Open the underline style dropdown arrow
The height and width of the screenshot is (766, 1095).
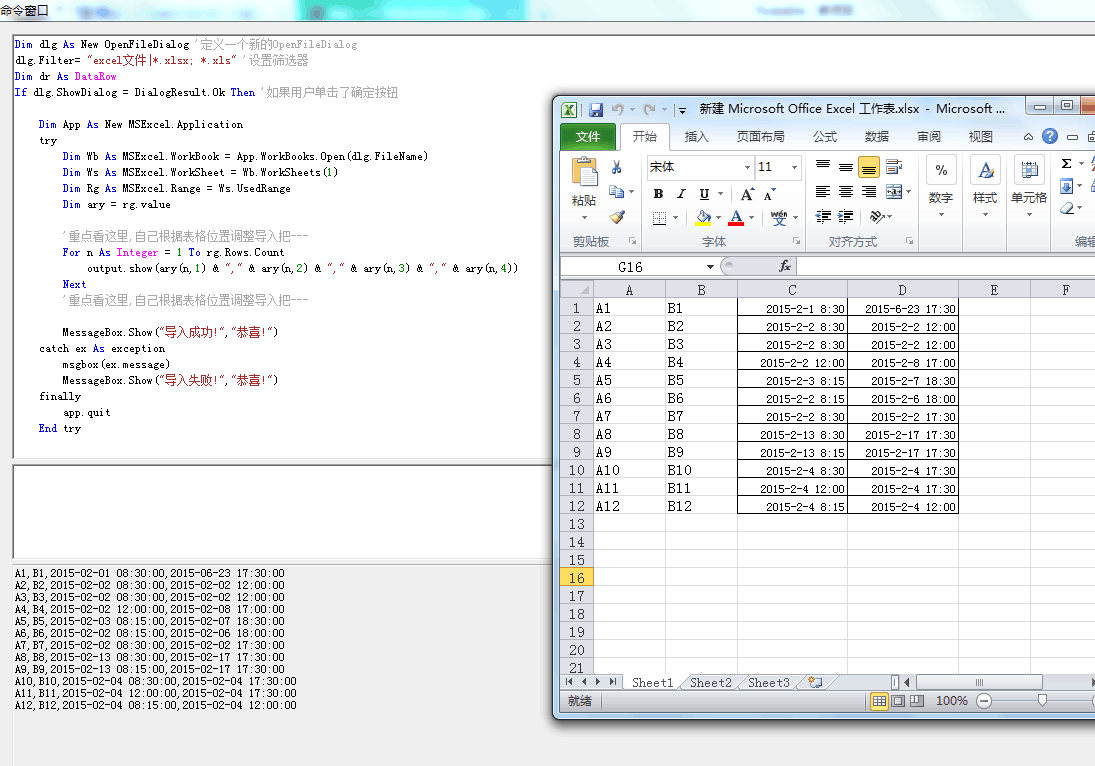click(x=721, y=194)
